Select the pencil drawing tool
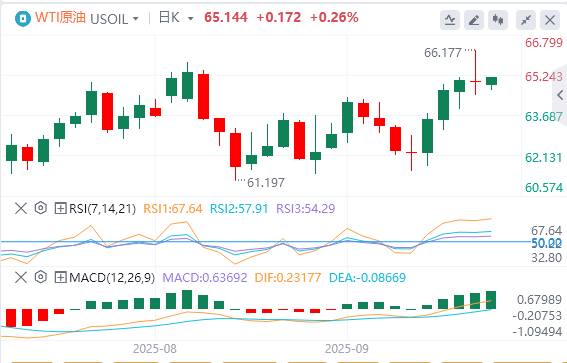Screen dimensions: 567x363 (474, 20)
